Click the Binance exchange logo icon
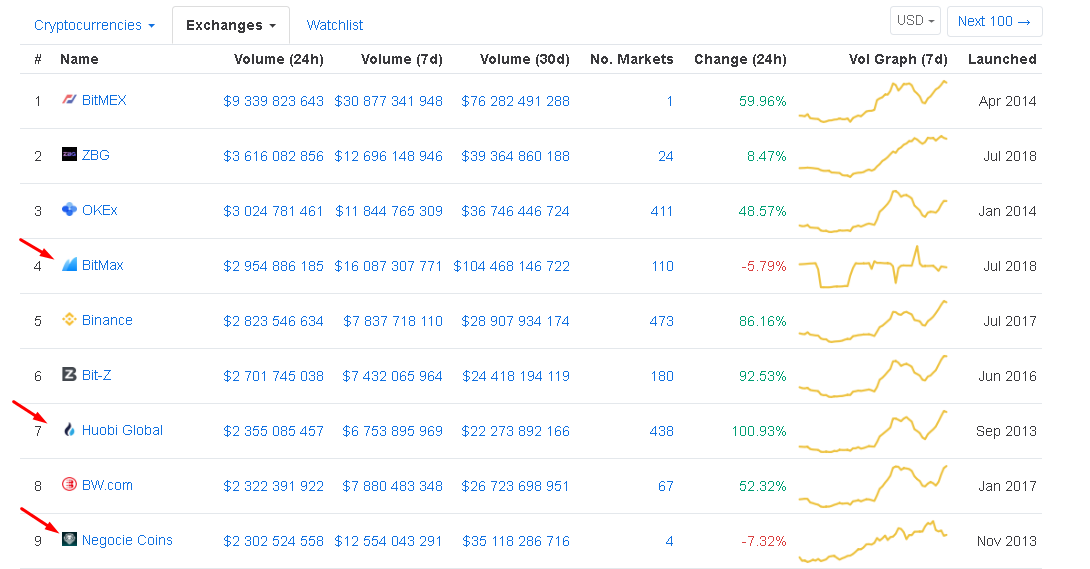The image size is (1090, 569). pos(69,320)
